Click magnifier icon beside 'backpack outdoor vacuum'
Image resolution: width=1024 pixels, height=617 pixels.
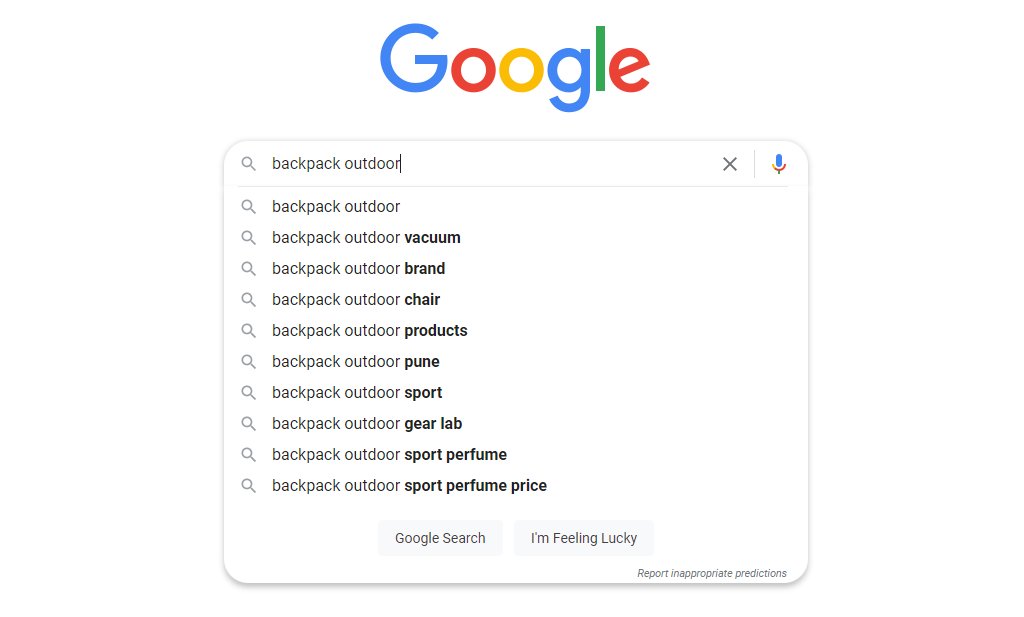[249, 238]
